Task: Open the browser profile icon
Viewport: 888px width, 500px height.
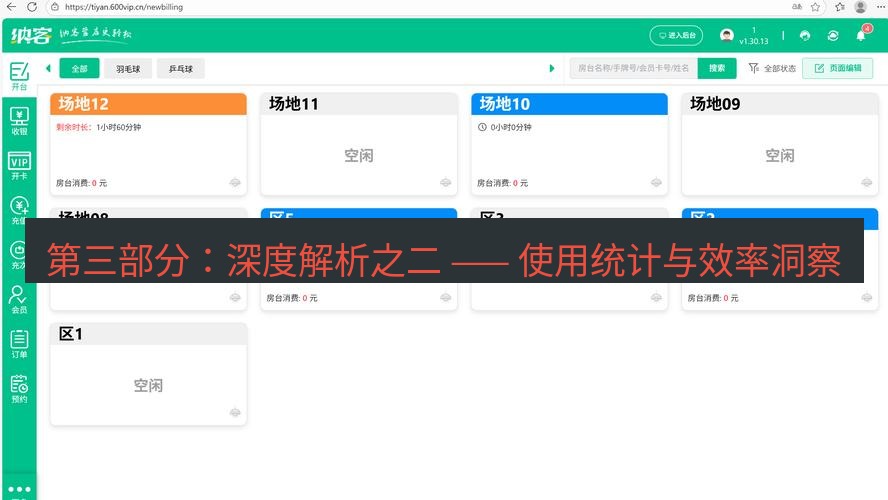Action: tap(860, 7)
